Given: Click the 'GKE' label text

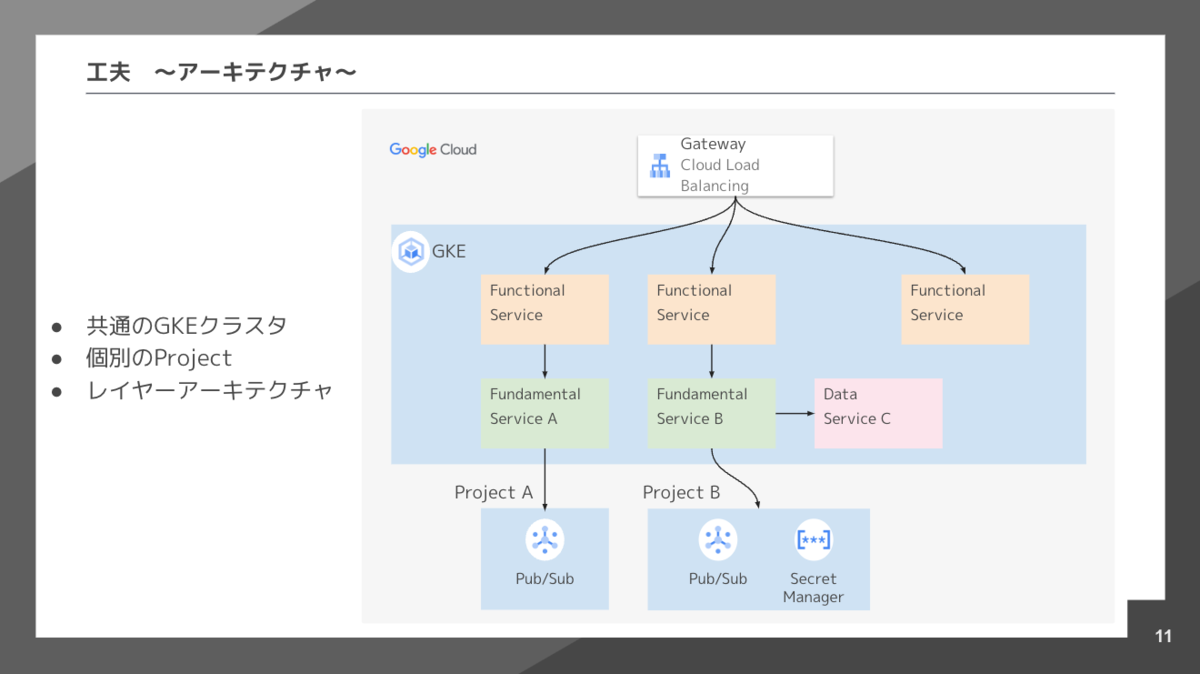Looking at the screenshot, I should (449, 252).
